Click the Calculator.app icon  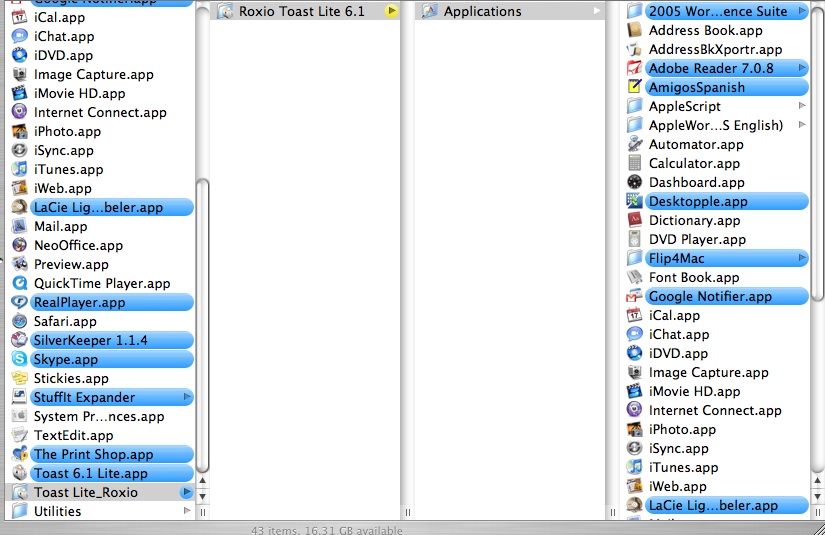tap(635, 163)
